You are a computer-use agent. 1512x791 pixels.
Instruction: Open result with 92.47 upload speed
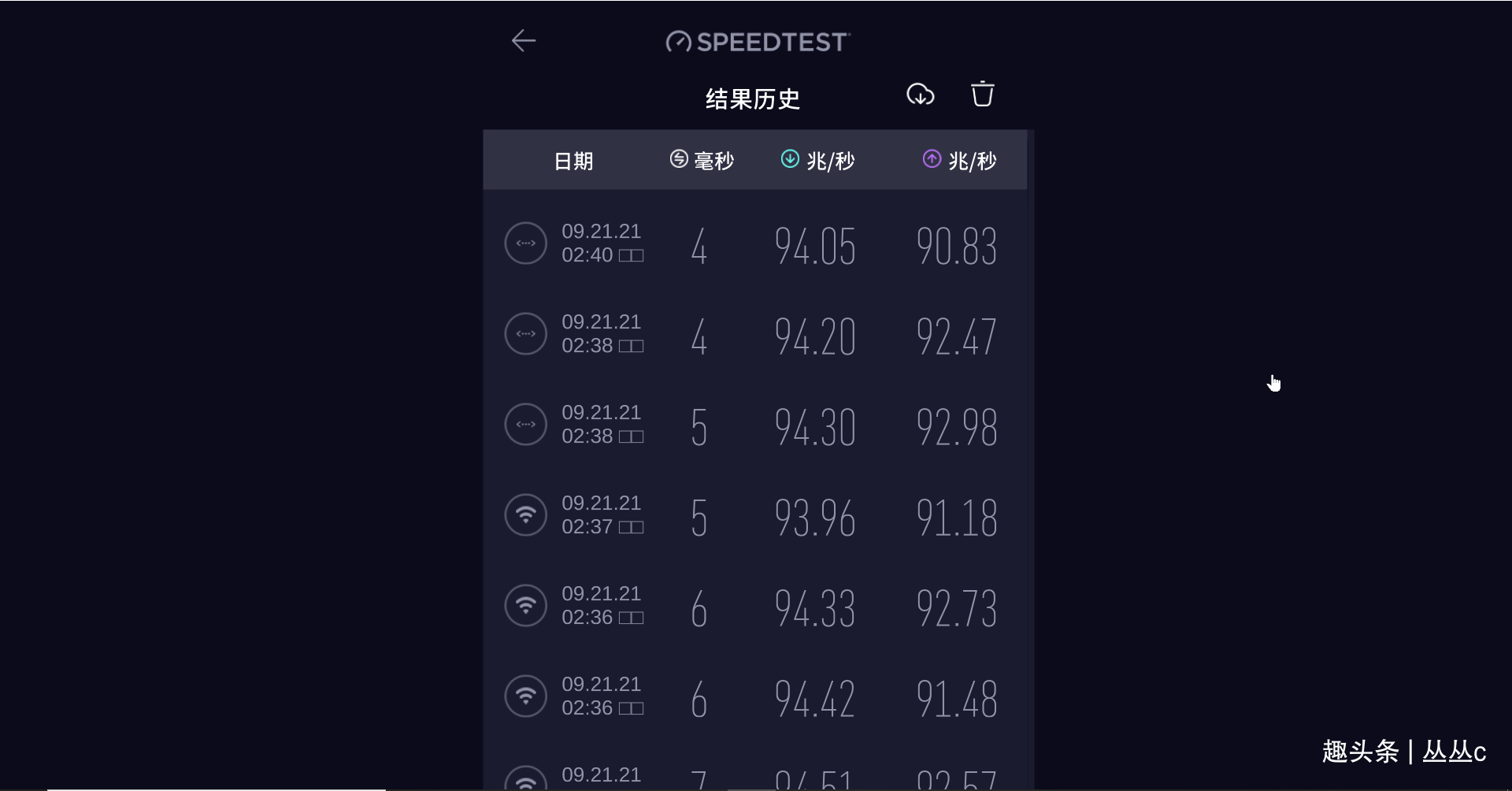coord(755,334)
